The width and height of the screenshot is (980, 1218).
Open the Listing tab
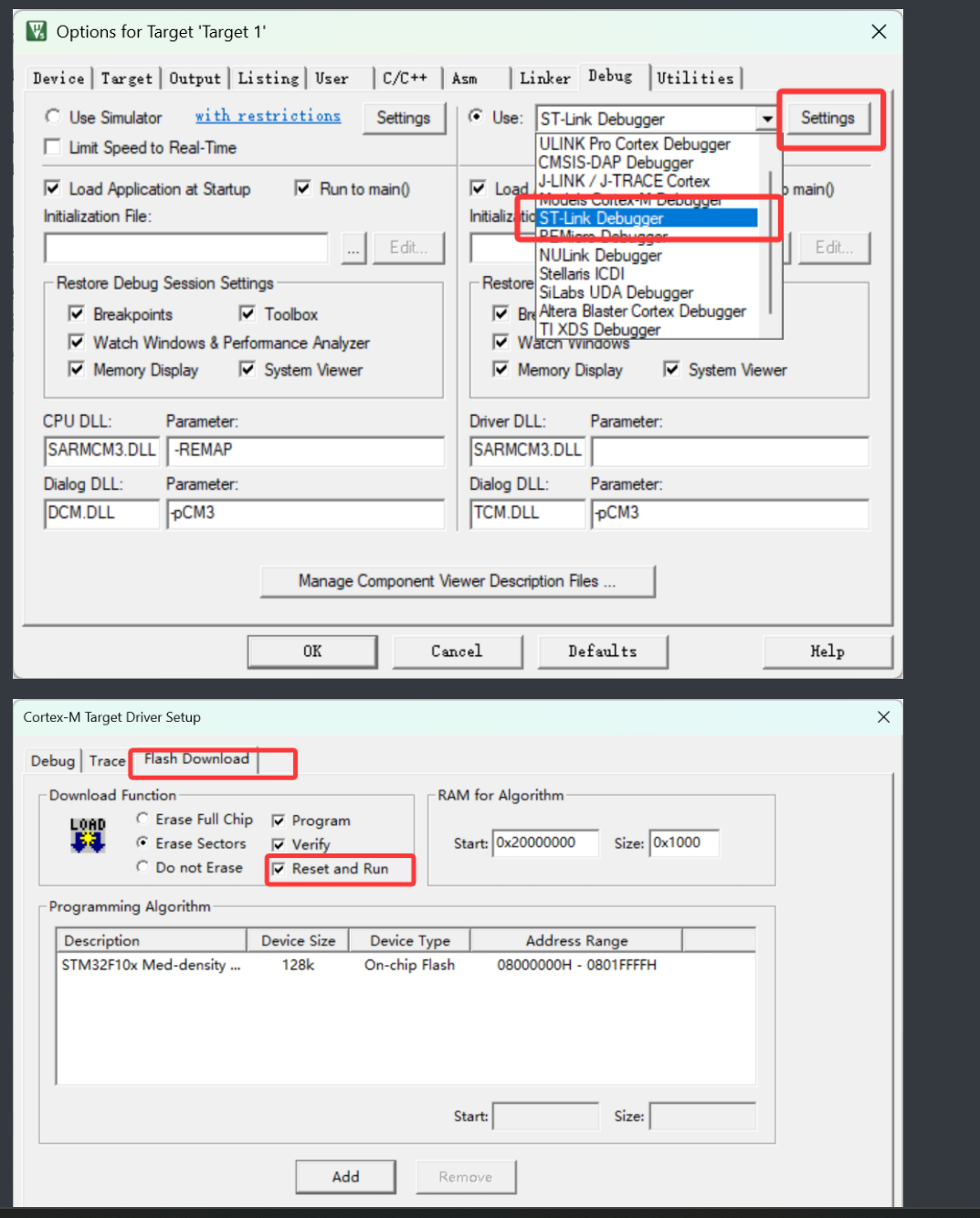tap(268, 79)
